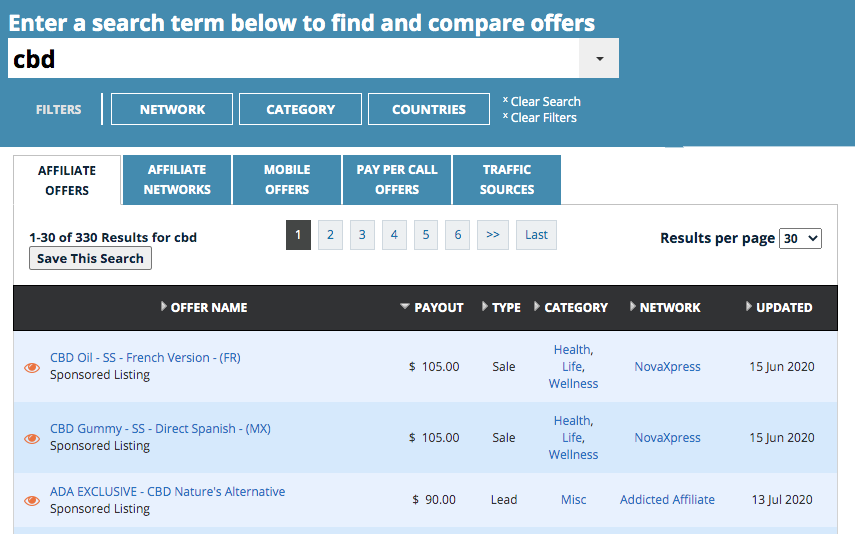The image size is (855, 534).
Task: Click into the cbd search input field
Action: coord(290,59)
